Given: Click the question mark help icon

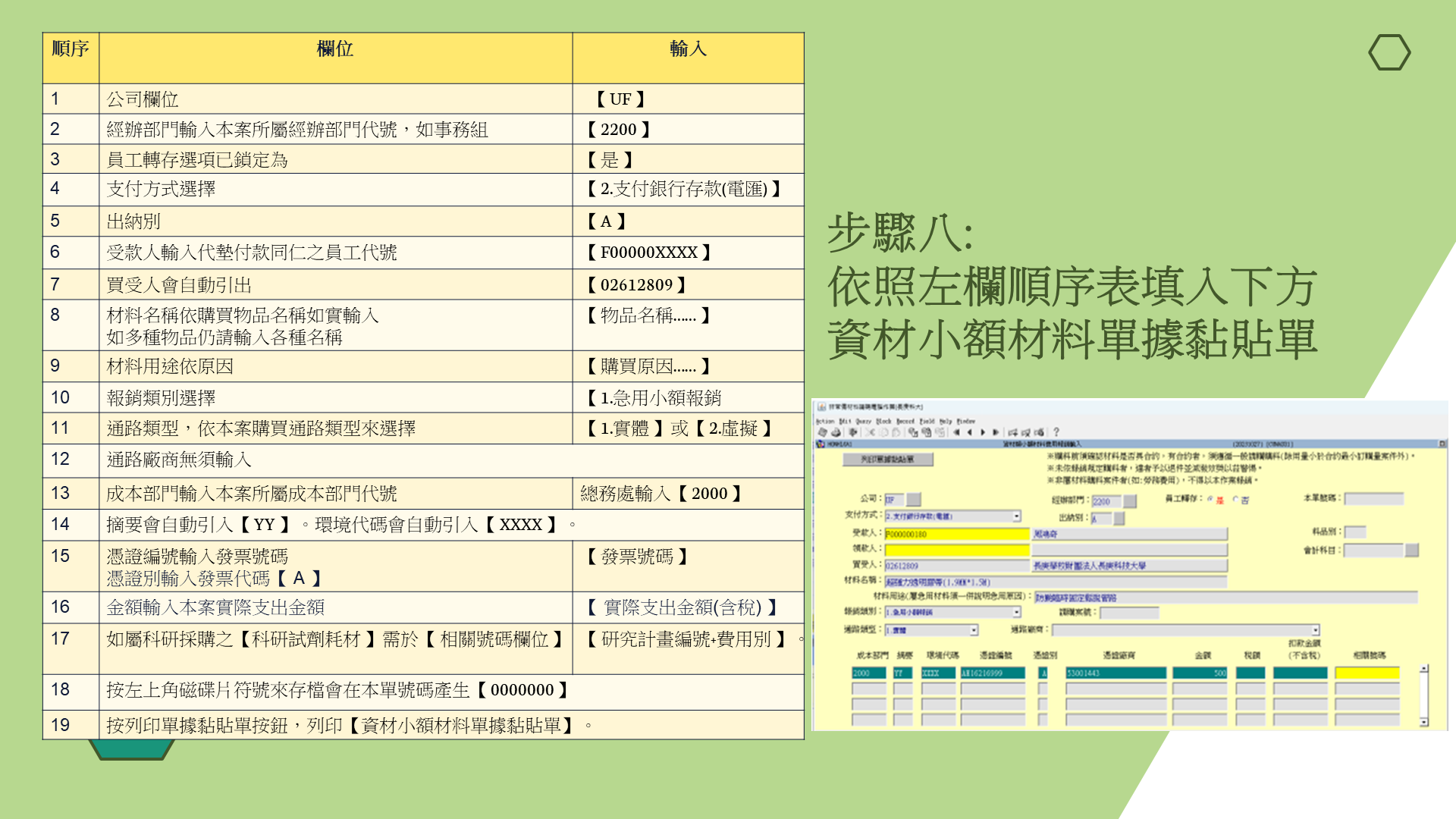Looking at the screenshot, I should (x=1056, y=432).
